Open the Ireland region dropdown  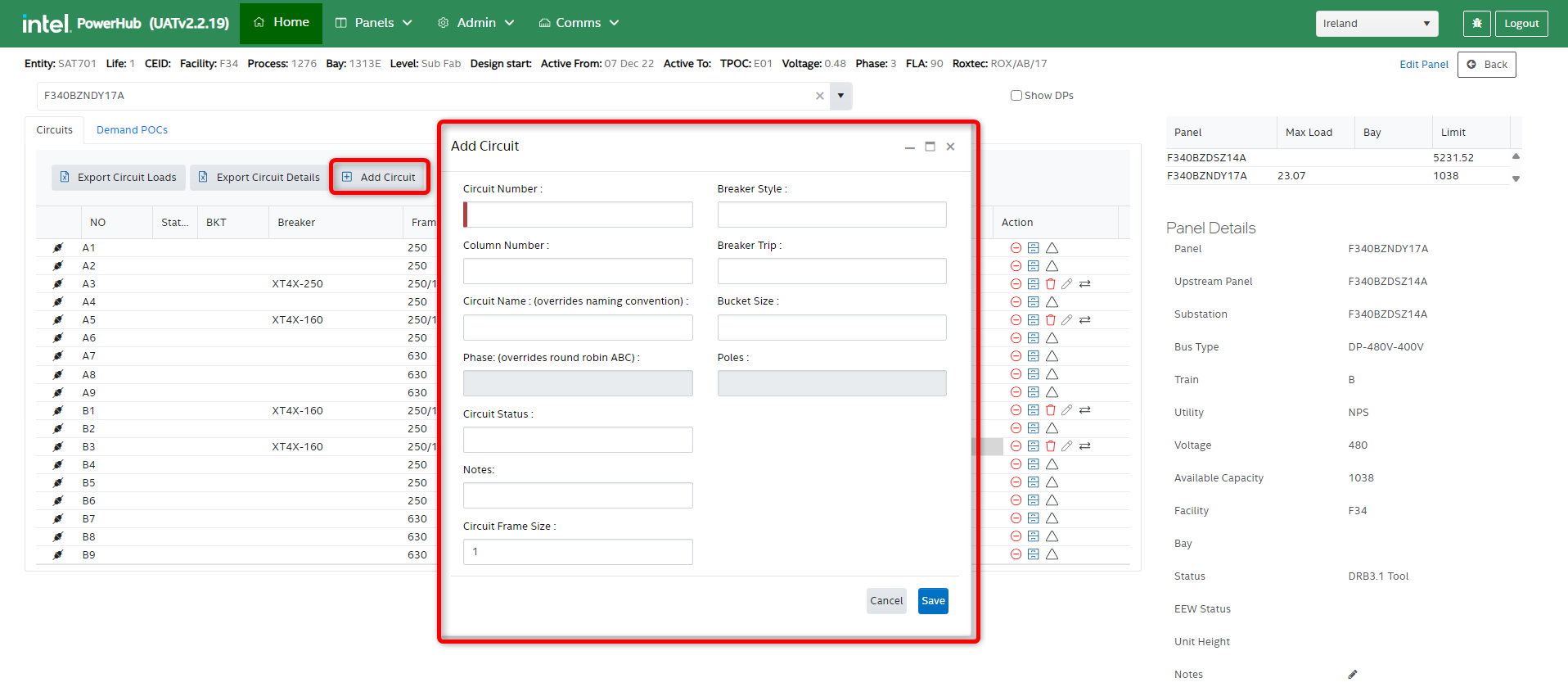click(1376, 24)
